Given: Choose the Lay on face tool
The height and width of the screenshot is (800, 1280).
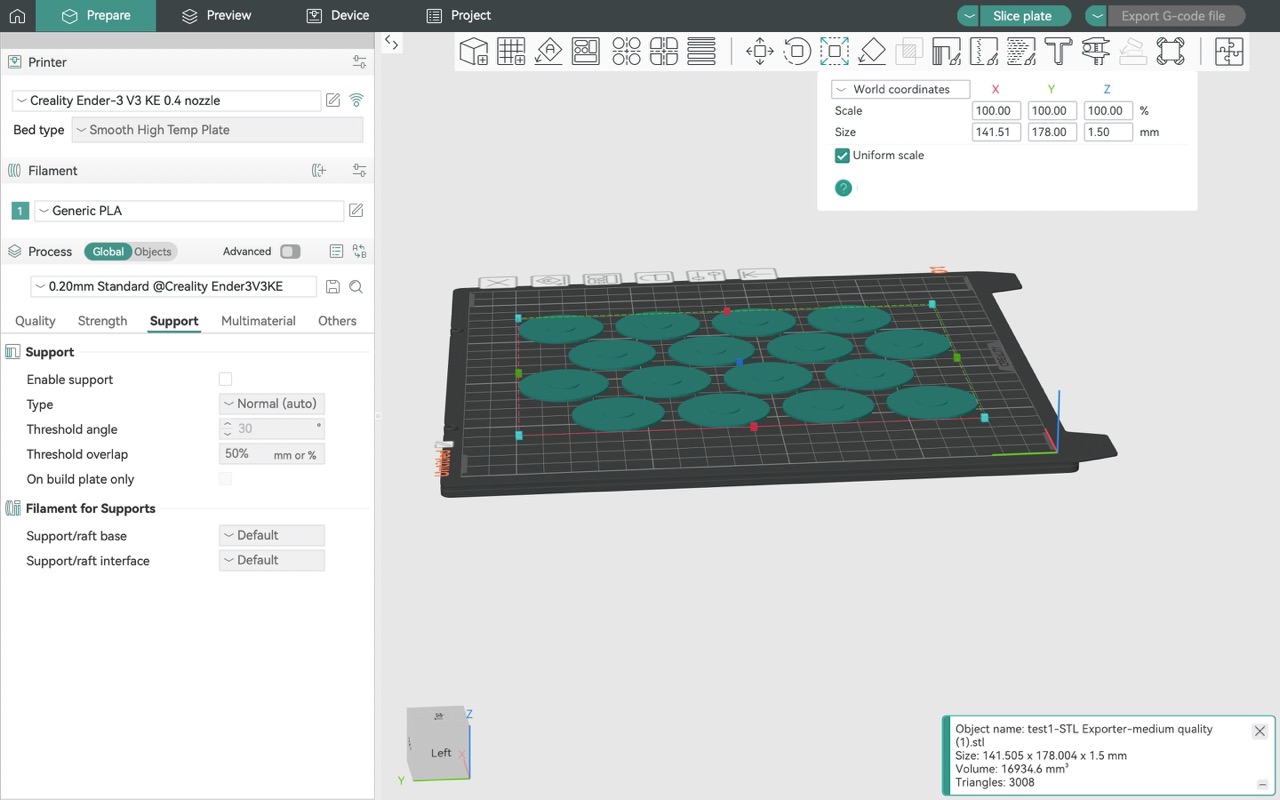Looking at the screenshot, I should (x=872, y=51).
